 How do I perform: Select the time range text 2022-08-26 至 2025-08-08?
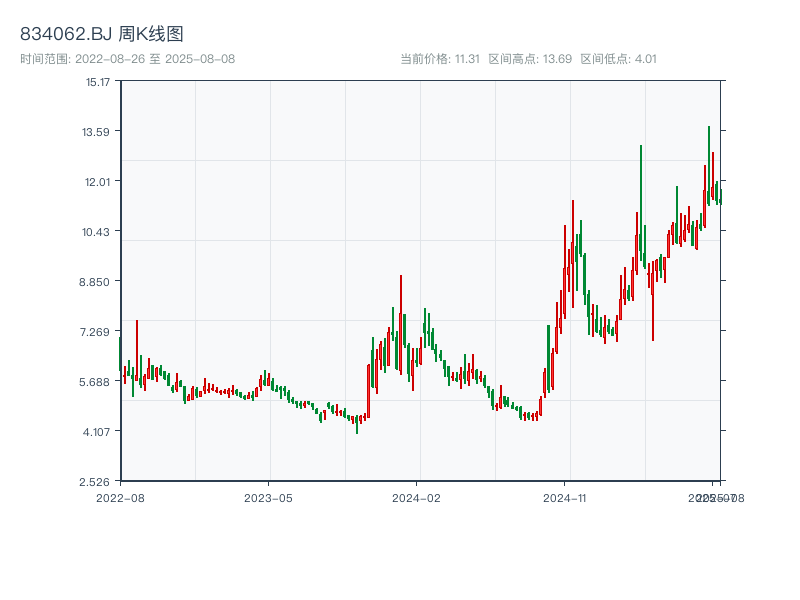pos(155,59)
